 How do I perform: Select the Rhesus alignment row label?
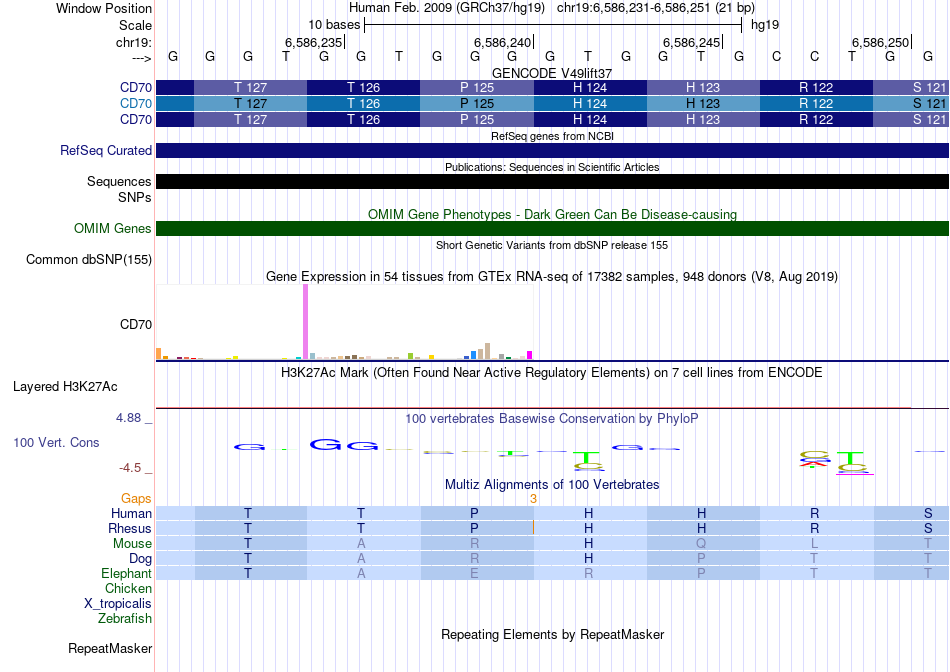130,528
